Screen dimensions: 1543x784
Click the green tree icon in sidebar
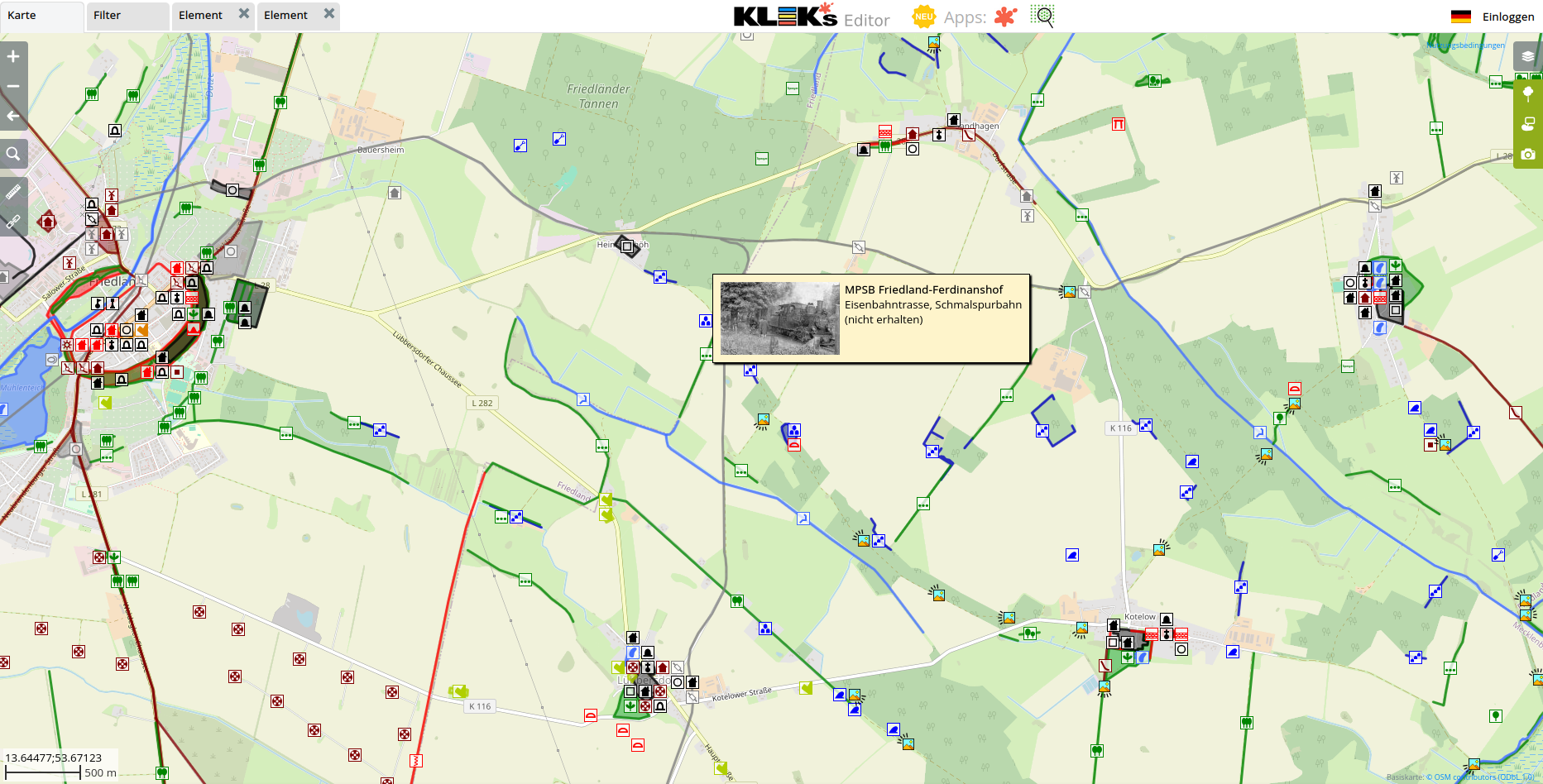1527,93
